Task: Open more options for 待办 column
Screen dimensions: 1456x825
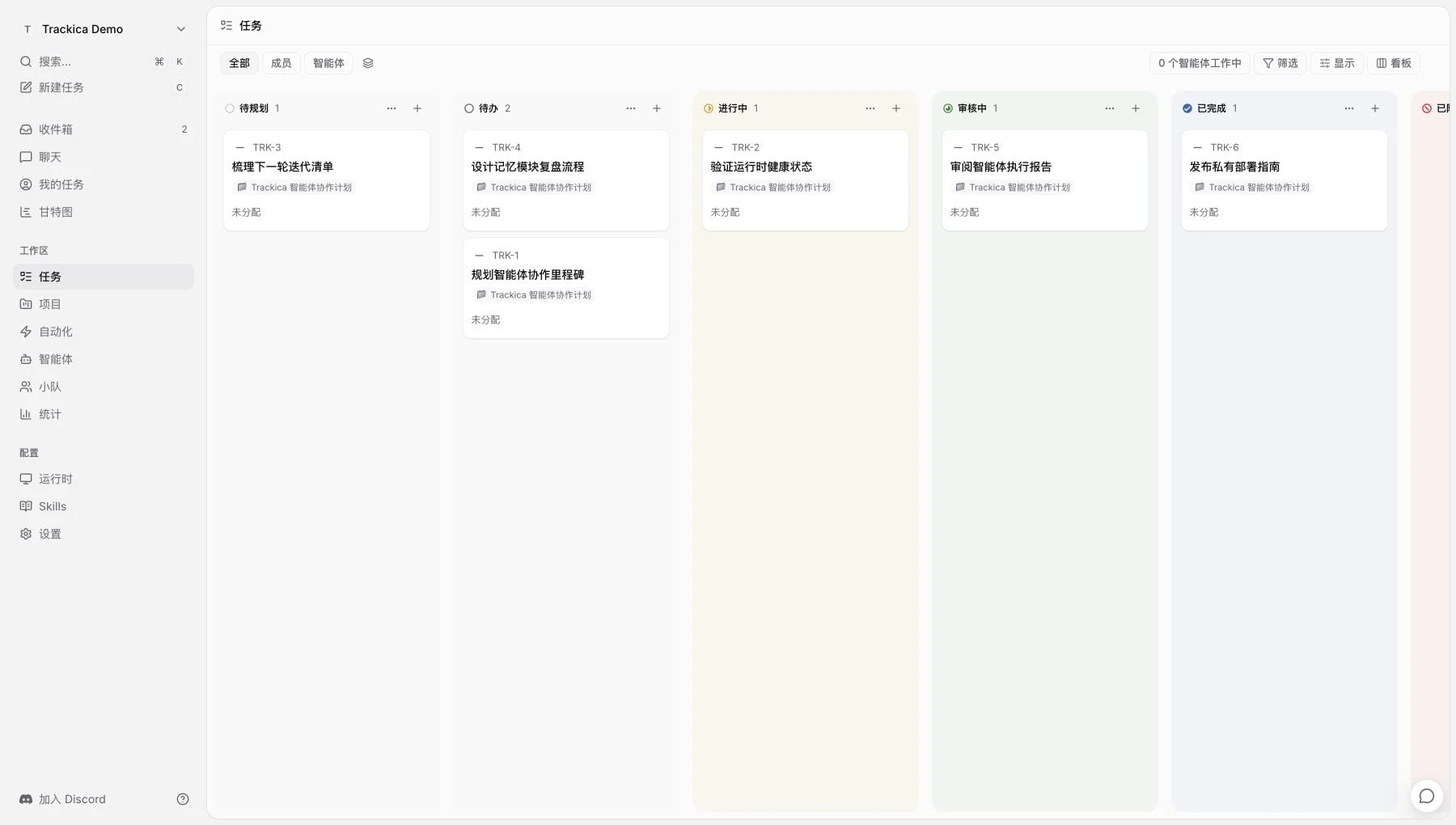Action: (x=631, y=108)
